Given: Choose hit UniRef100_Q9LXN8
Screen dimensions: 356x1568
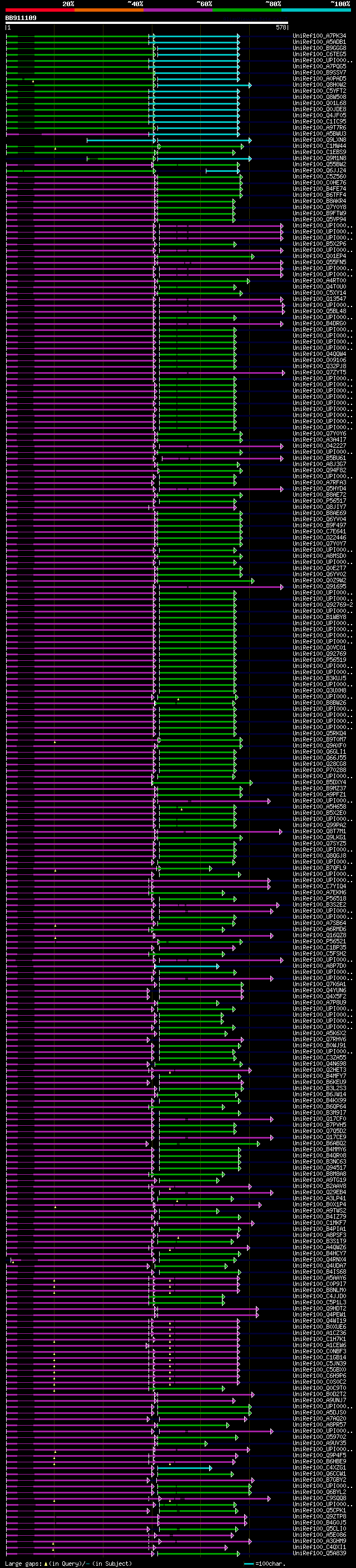Looking at the screenshot, I should [319, 140].
